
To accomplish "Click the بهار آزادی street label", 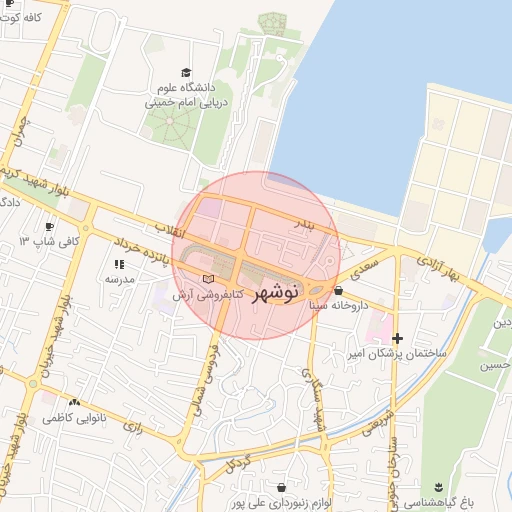I will pyautogui.click(x=438, y=269).
